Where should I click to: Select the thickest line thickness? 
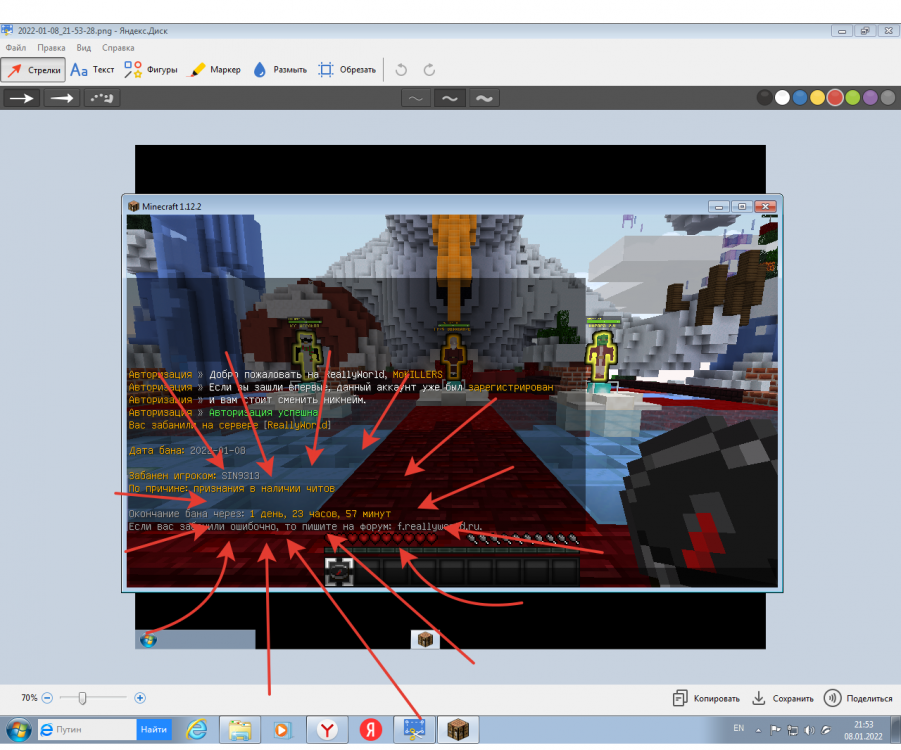click(x=484, y=98)
